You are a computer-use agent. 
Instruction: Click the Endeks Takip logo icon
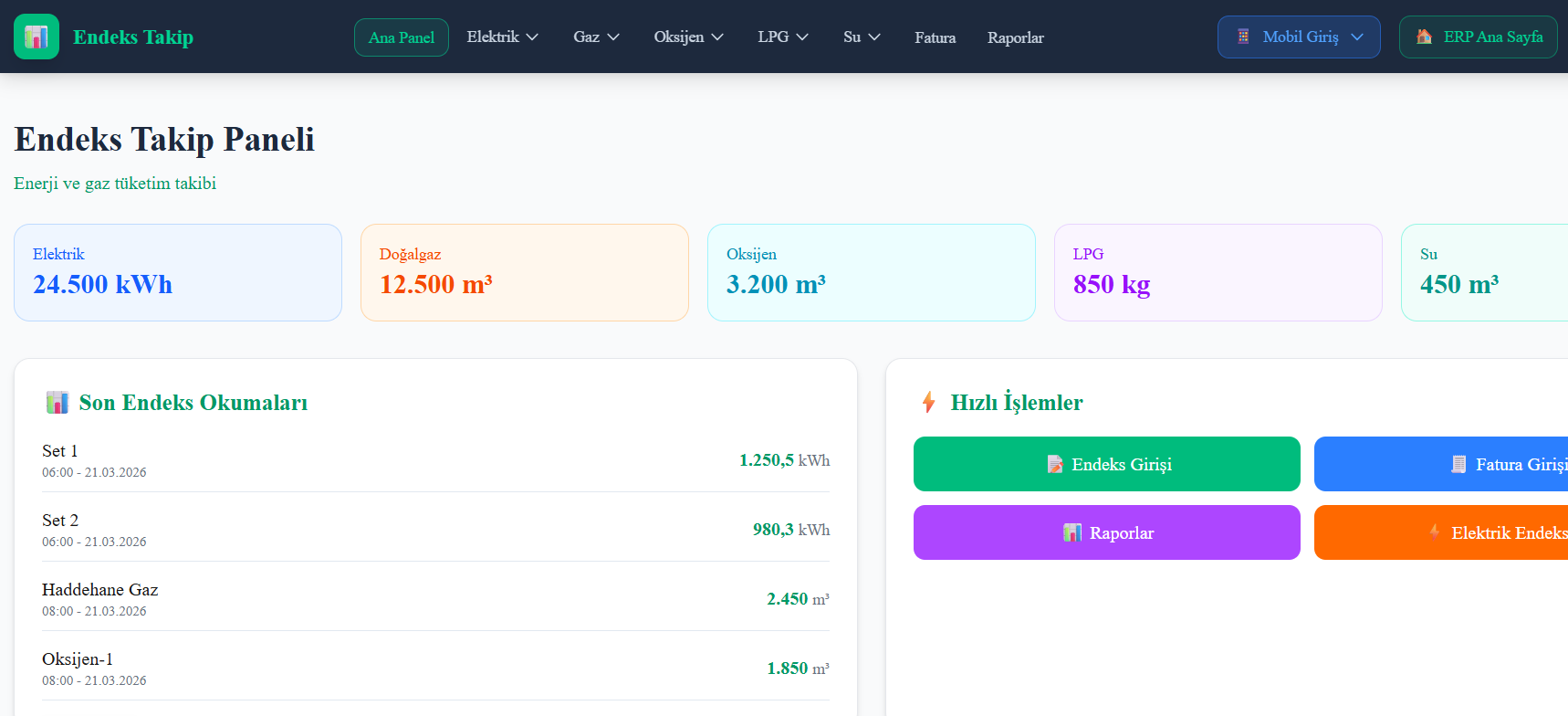tap(37, 37)
